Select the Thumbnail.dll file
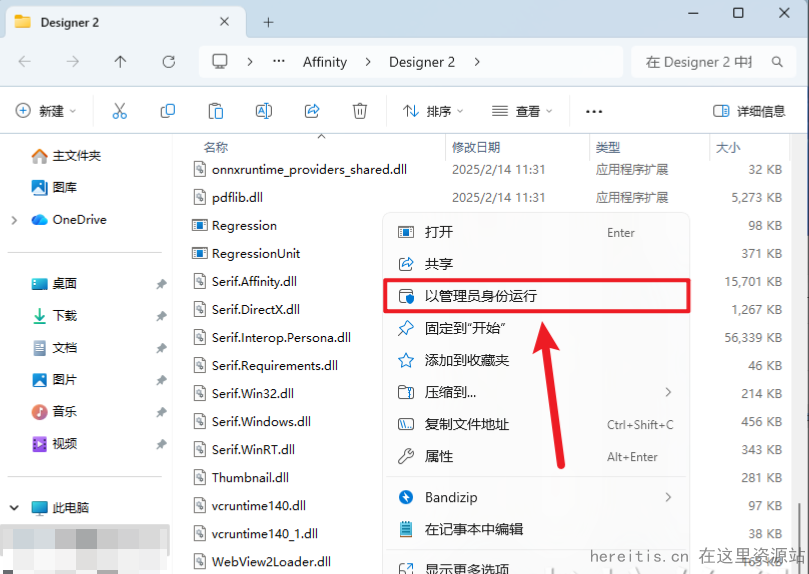 250,477
